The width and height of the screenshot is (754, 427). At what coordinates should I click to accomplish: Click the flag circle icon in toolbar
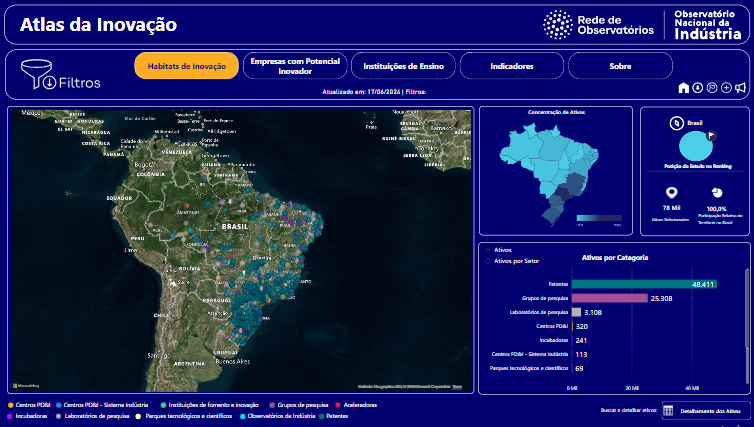[712, 88]
